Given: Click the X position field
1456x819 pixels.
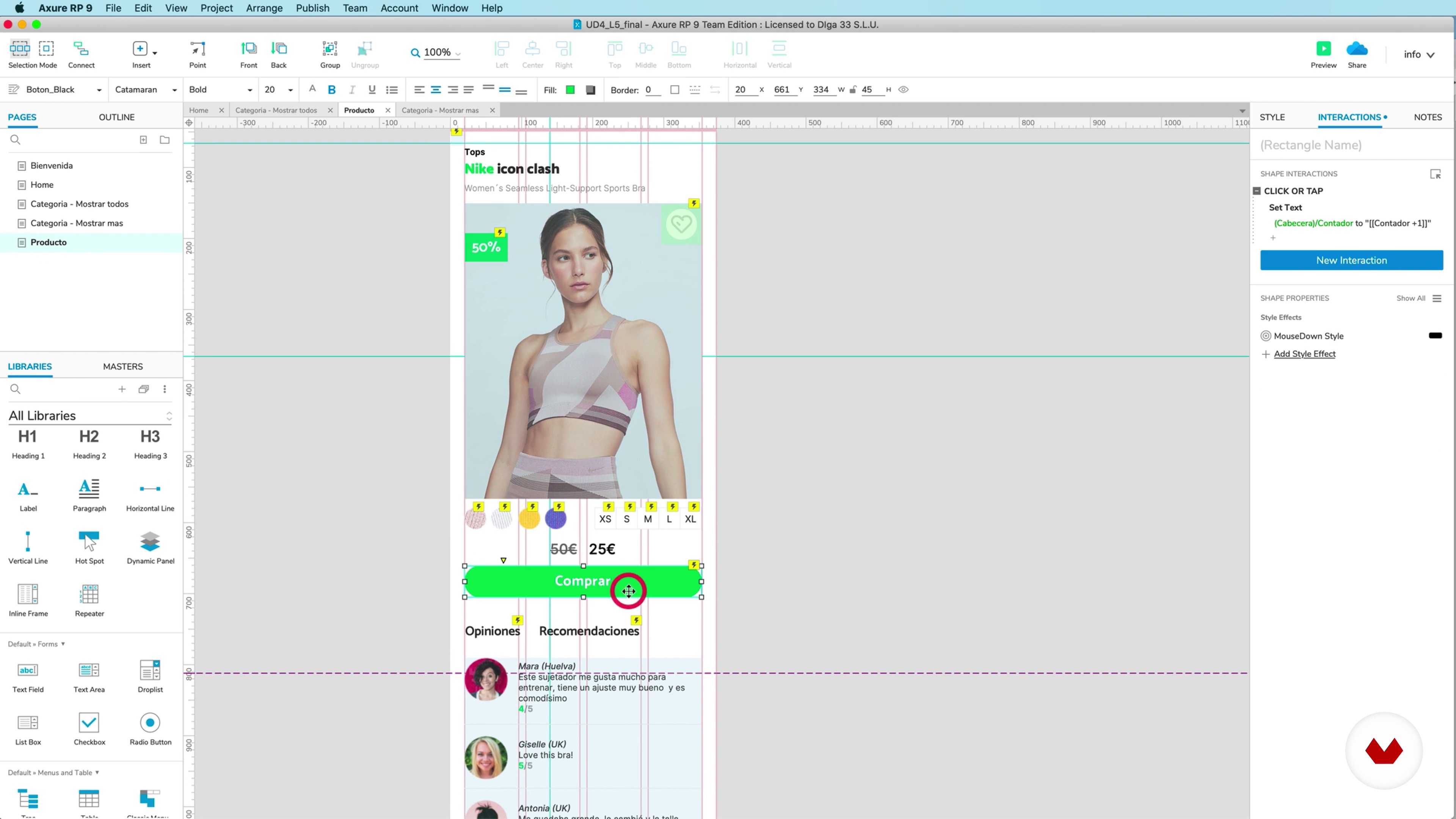Looking at the screenshot, I should tap(745, 89).
